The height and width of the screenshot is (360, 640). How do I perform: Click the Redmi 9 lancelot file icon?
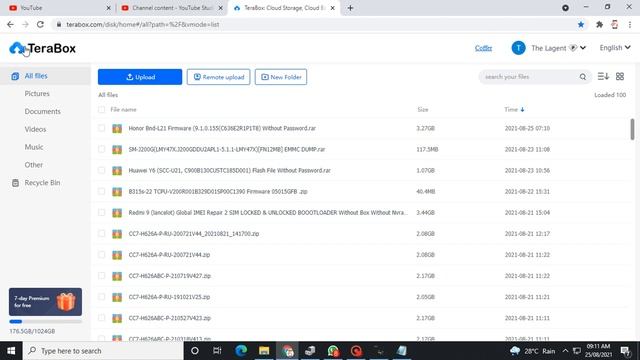pyautogui.click(x=117, y=213)
